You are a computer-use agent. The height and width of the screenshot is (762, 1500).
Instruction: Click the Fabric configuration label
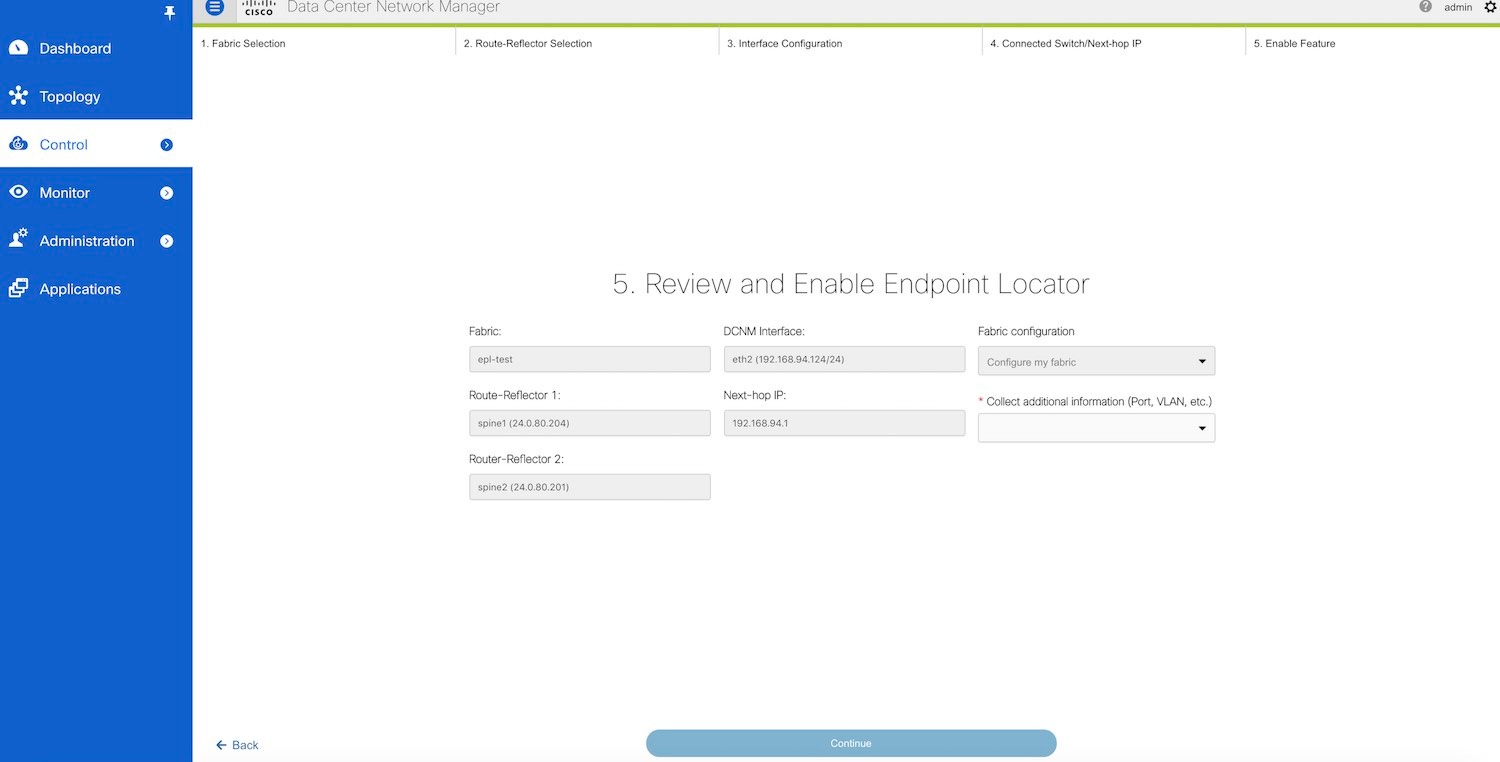pos(1026,331)
